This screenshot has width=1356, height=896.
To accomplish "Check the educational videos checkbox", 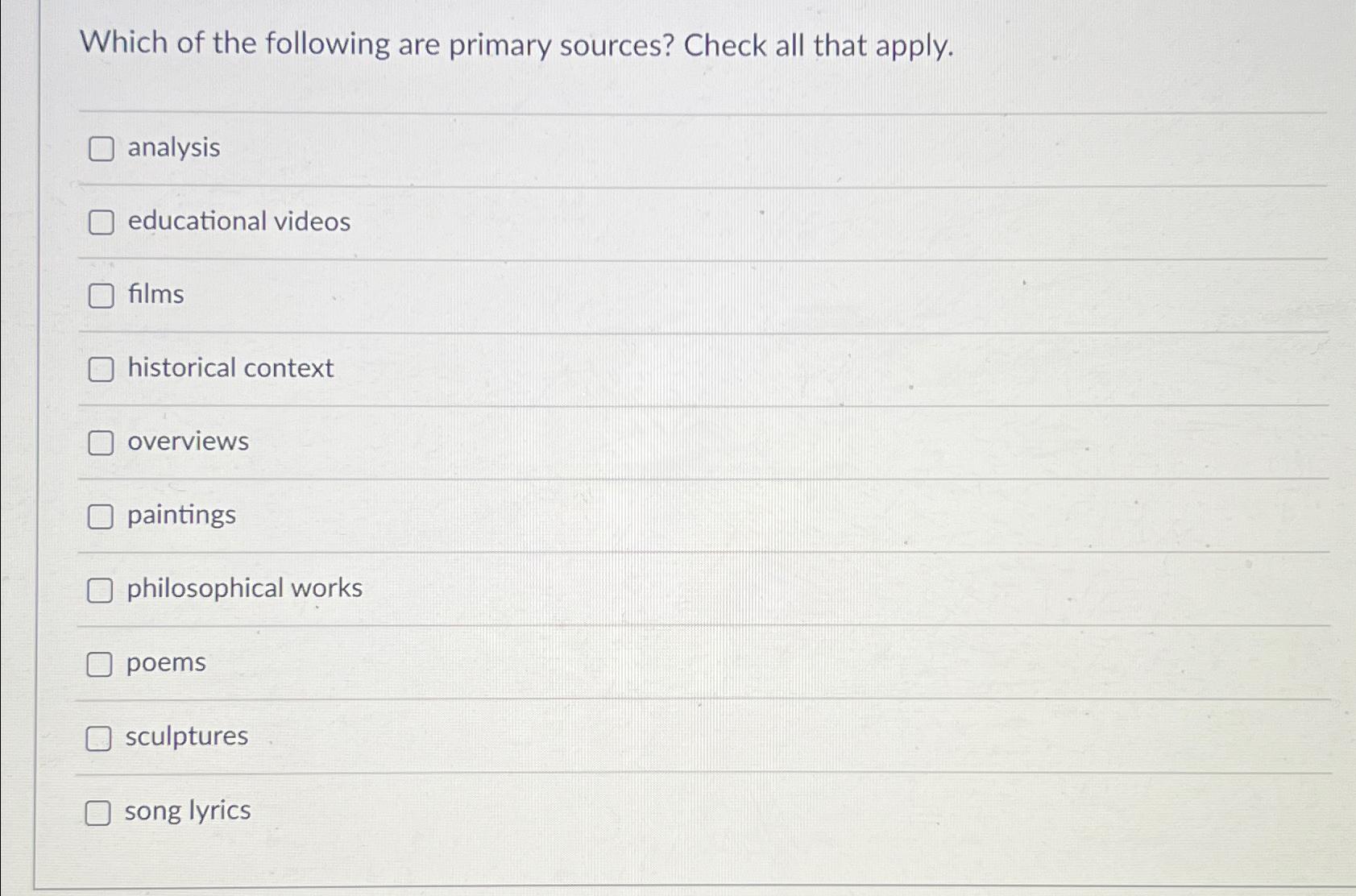I will click(102, 223).
